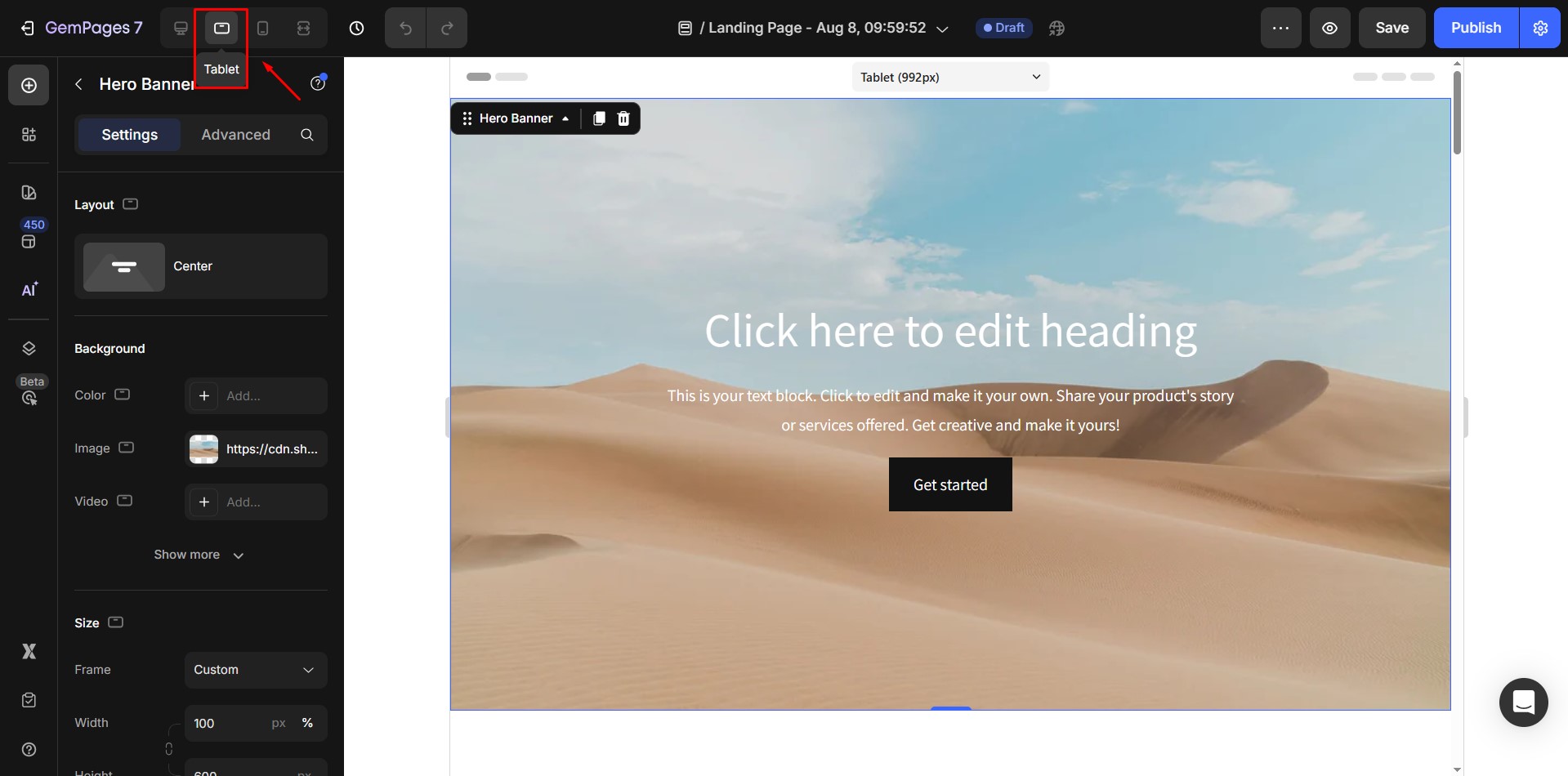Click the Redo arrow icon
The height and width of the screenshot is (776, 1568).
[x=447, y=27]
